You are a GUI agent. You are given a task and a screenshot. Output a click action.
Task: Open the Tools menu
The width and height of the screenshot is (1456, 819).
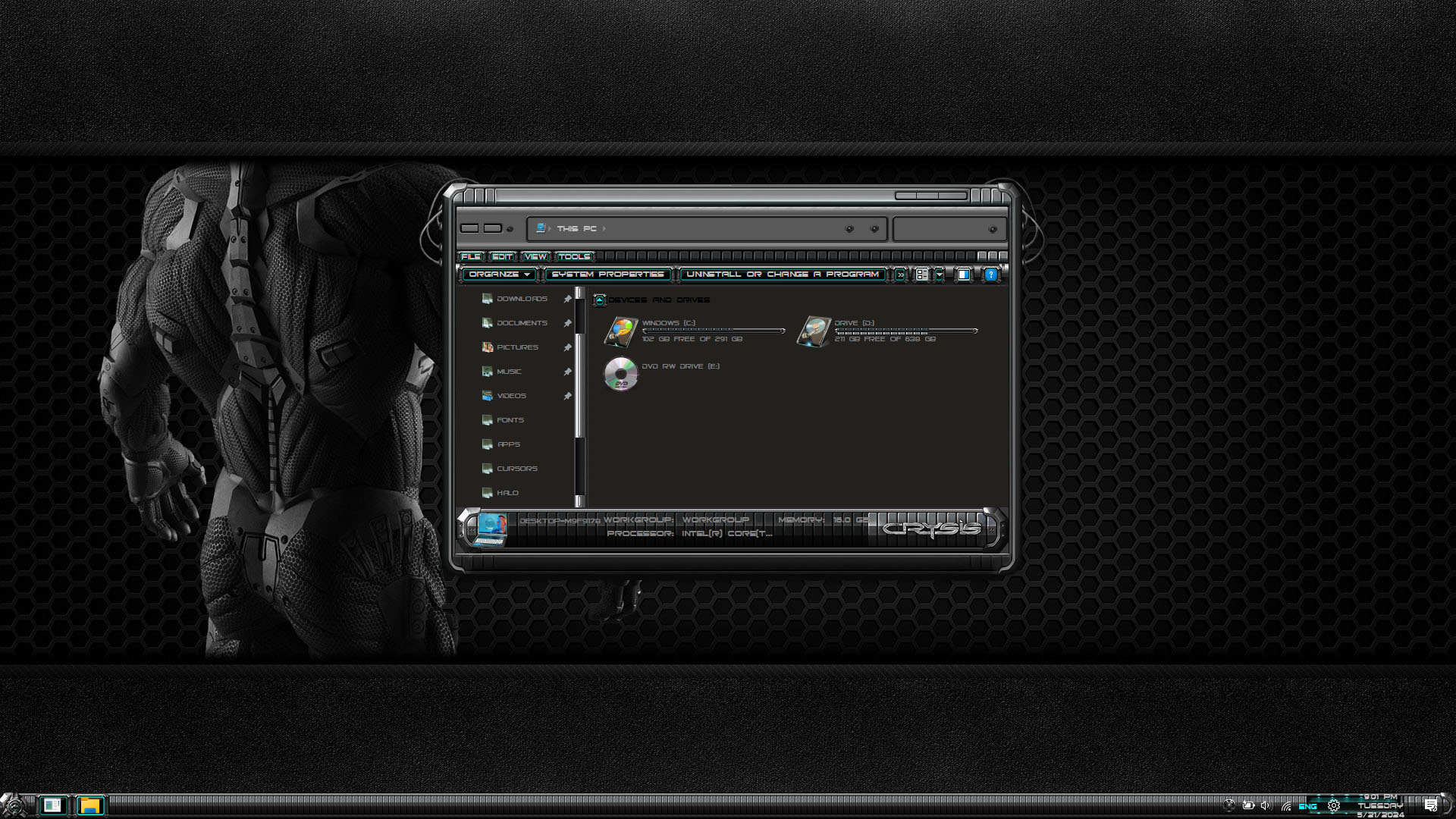(574, 257)
